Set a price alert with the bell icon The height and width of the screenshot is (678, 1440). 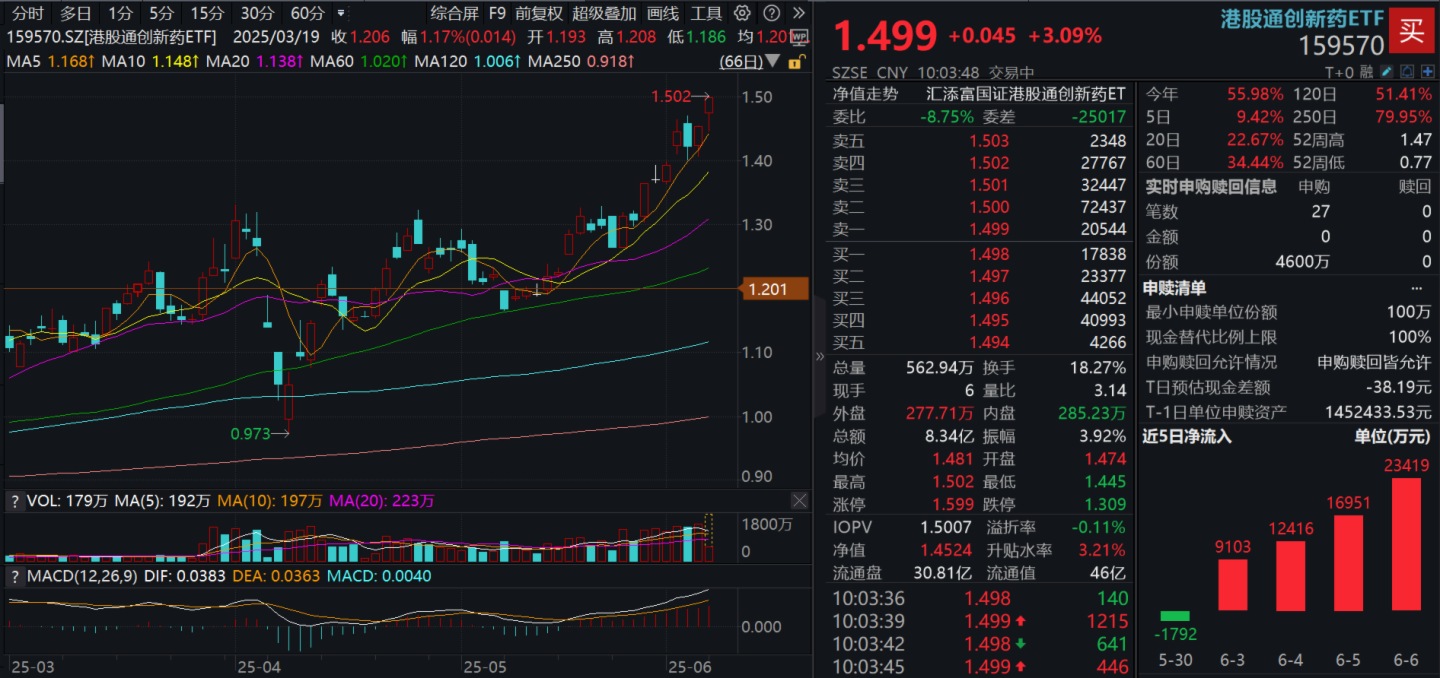click(x=1408, y=72)
